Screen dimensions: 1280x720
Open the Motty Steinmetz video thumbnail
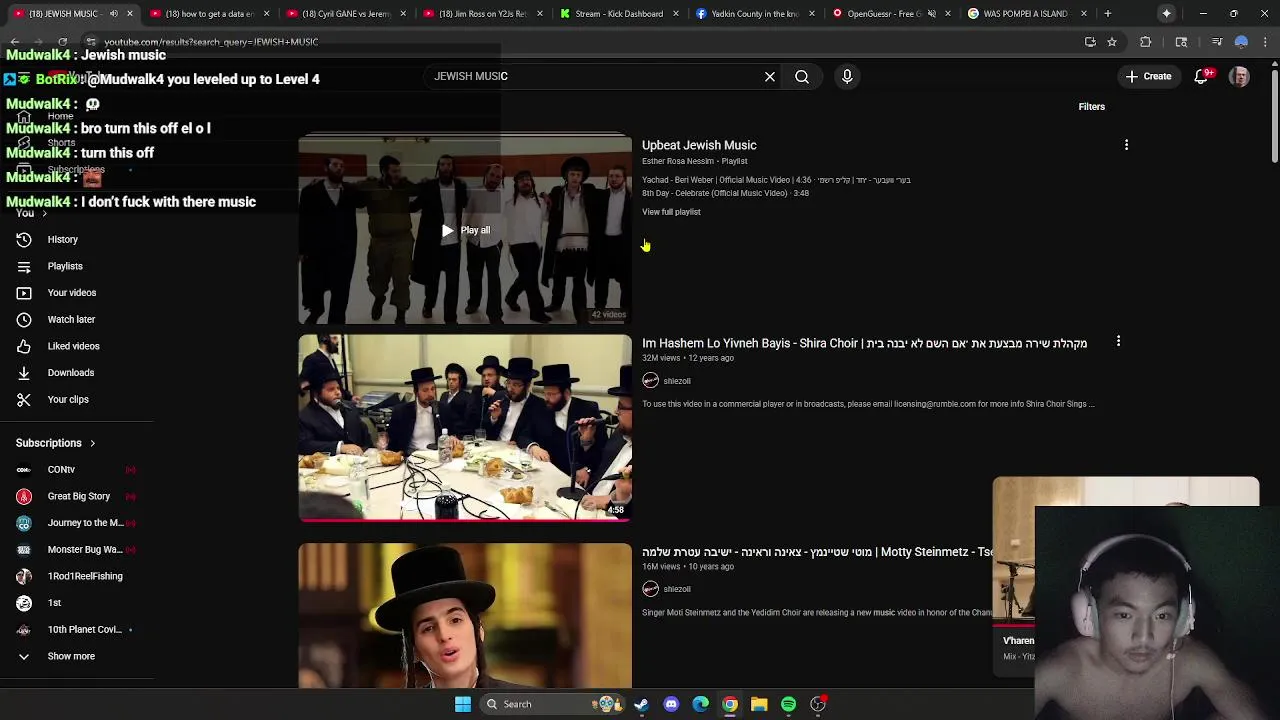pyautogui.click(x=465, y=615)
